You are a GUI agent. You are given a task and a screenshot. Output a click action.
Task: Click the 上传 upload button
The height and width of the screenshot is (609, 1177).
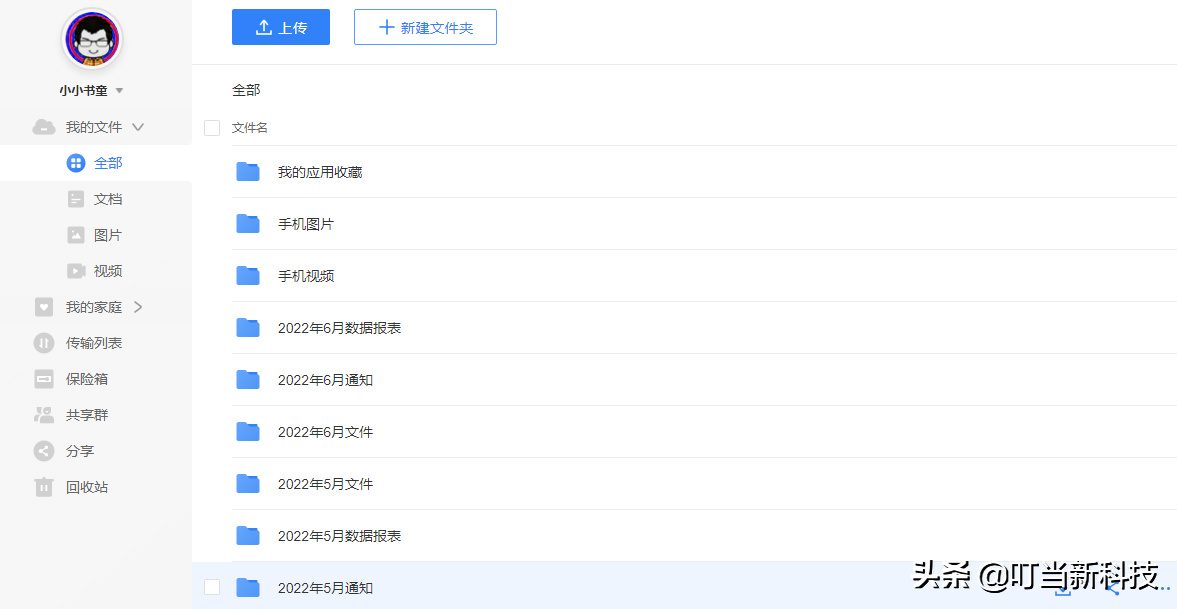click(281, 27)
